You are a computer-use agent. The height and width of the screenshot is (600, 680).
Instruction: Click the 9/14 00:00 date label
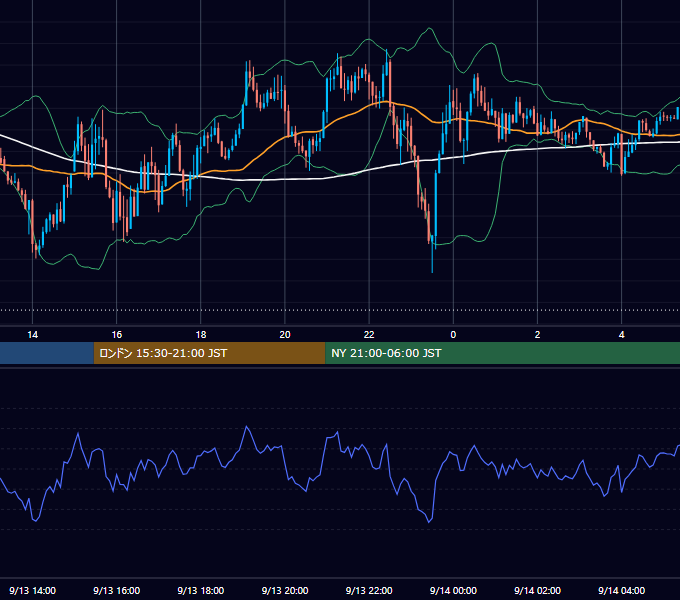[453, 590]
